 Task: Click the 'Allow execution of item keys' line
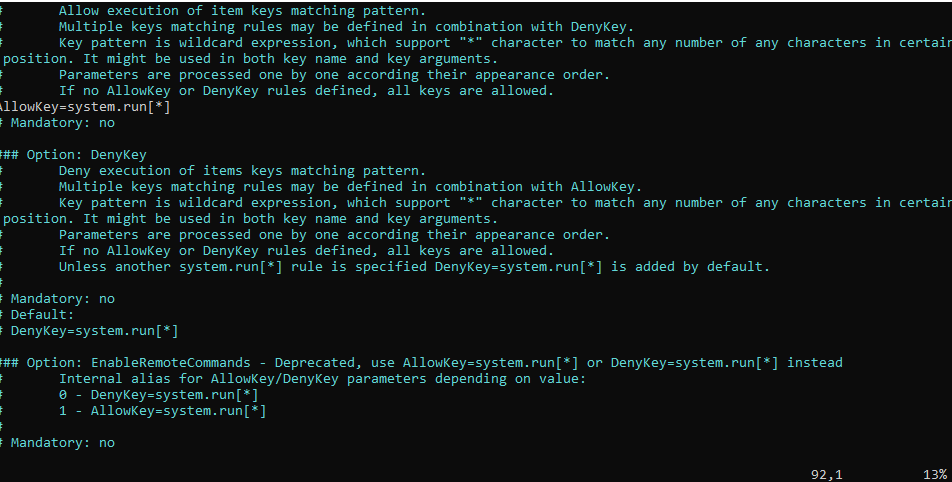point(242,11)
